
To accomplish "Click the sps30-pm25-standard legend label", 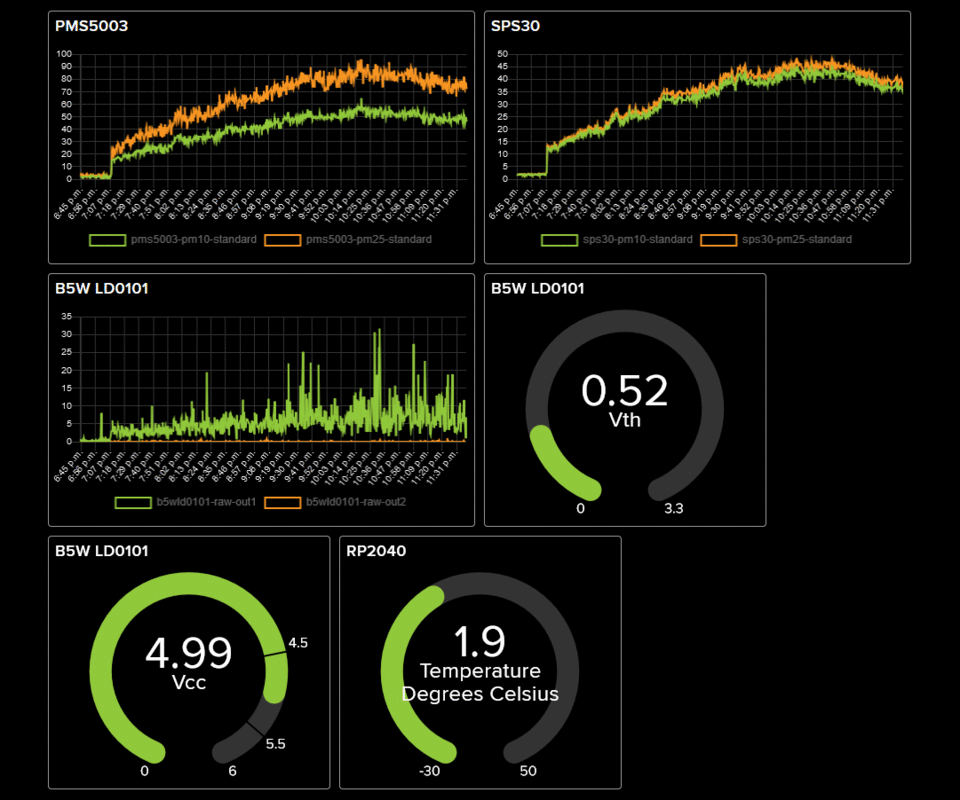I will [797, 239].
